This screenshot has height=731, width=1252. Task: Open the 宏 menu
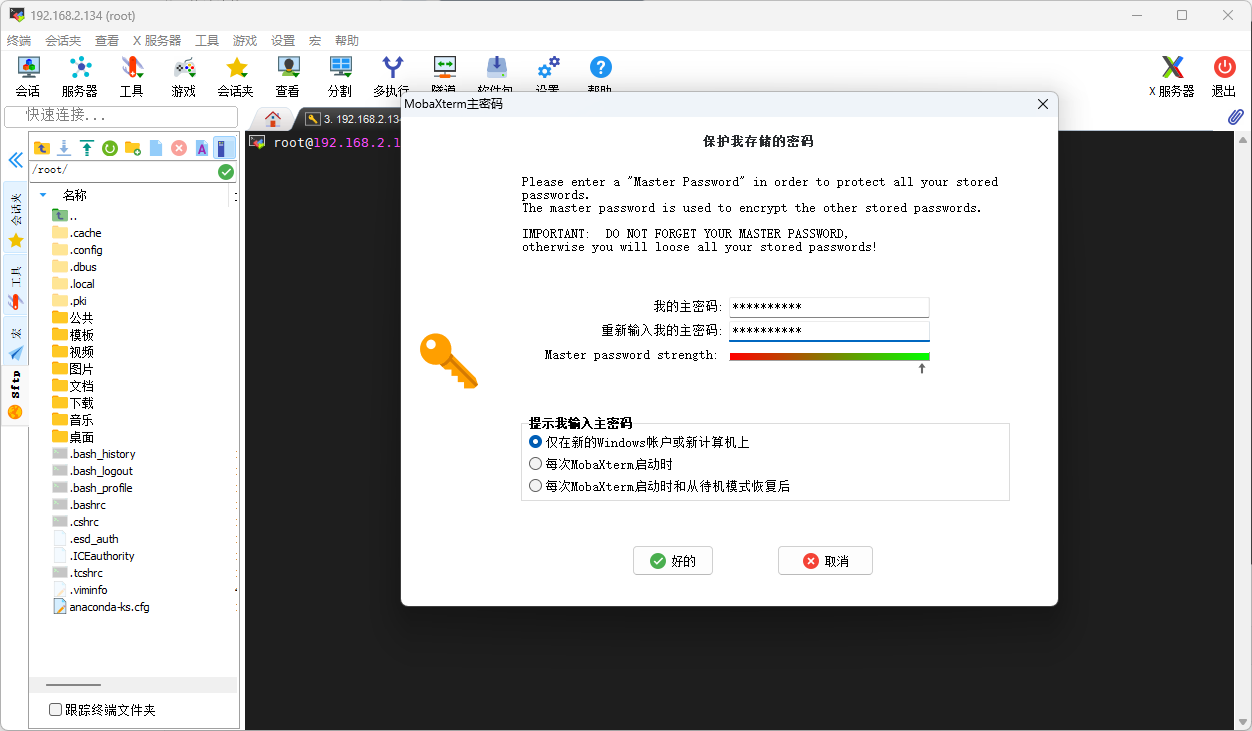tap(315, 41)
